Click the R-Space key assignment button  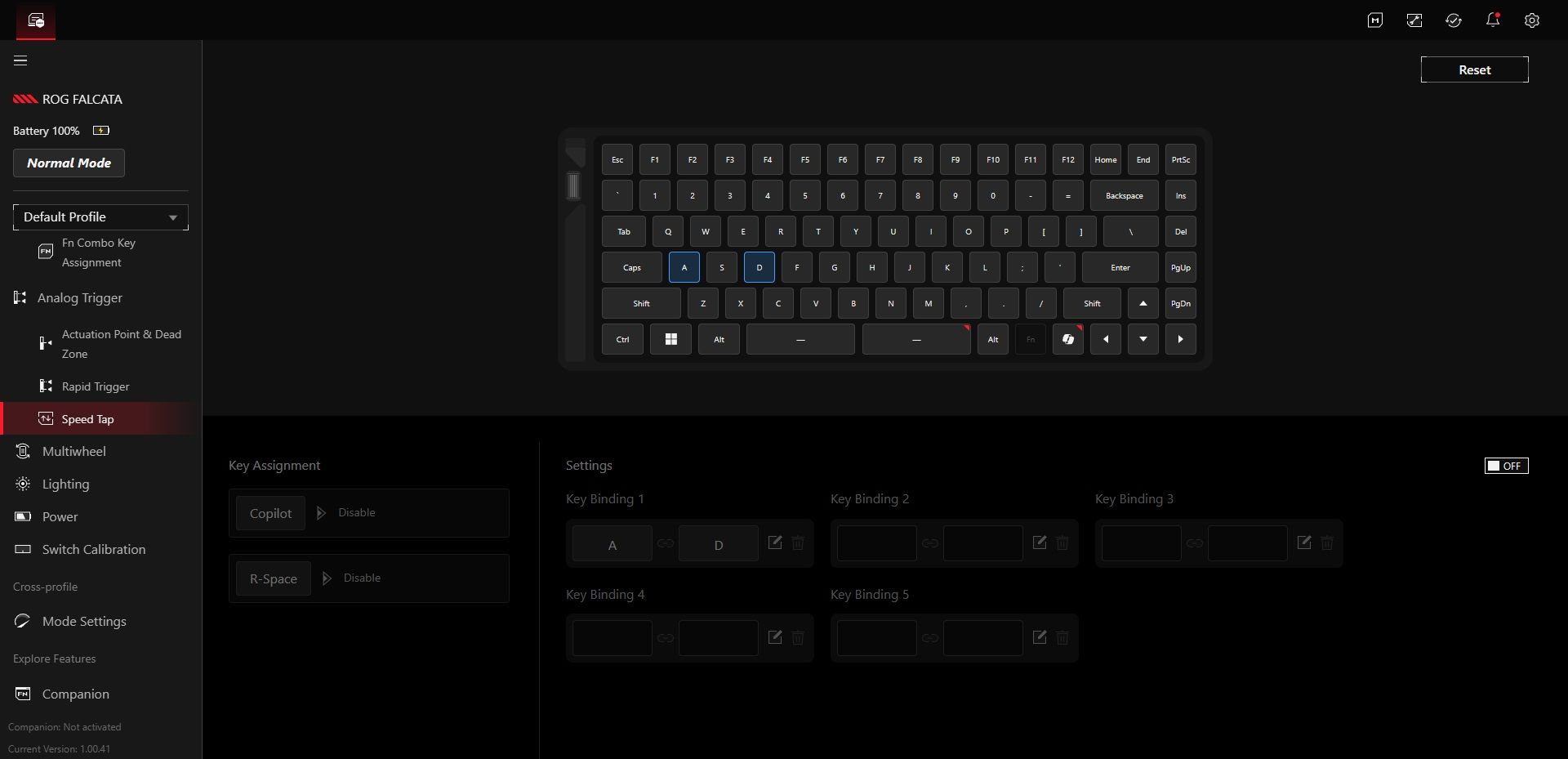click(x=273, y=578)
